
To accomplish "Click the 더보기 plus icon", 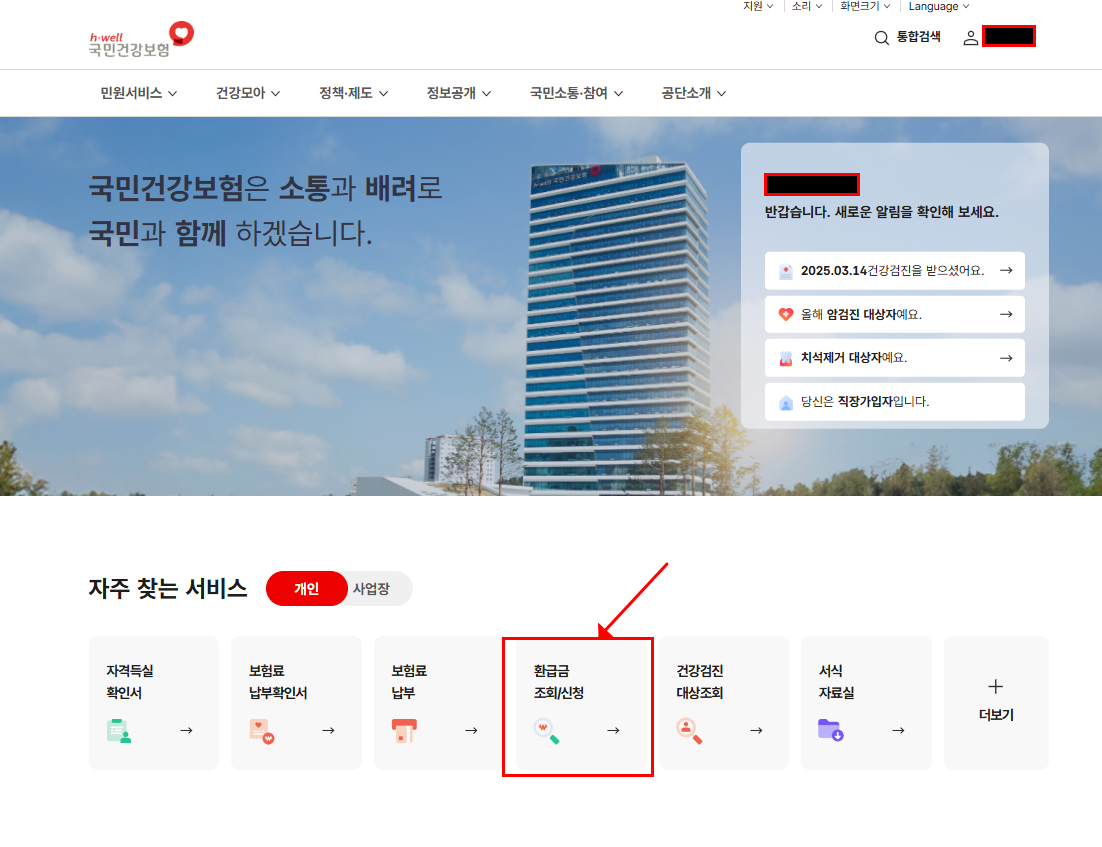I will click(995, 686).
